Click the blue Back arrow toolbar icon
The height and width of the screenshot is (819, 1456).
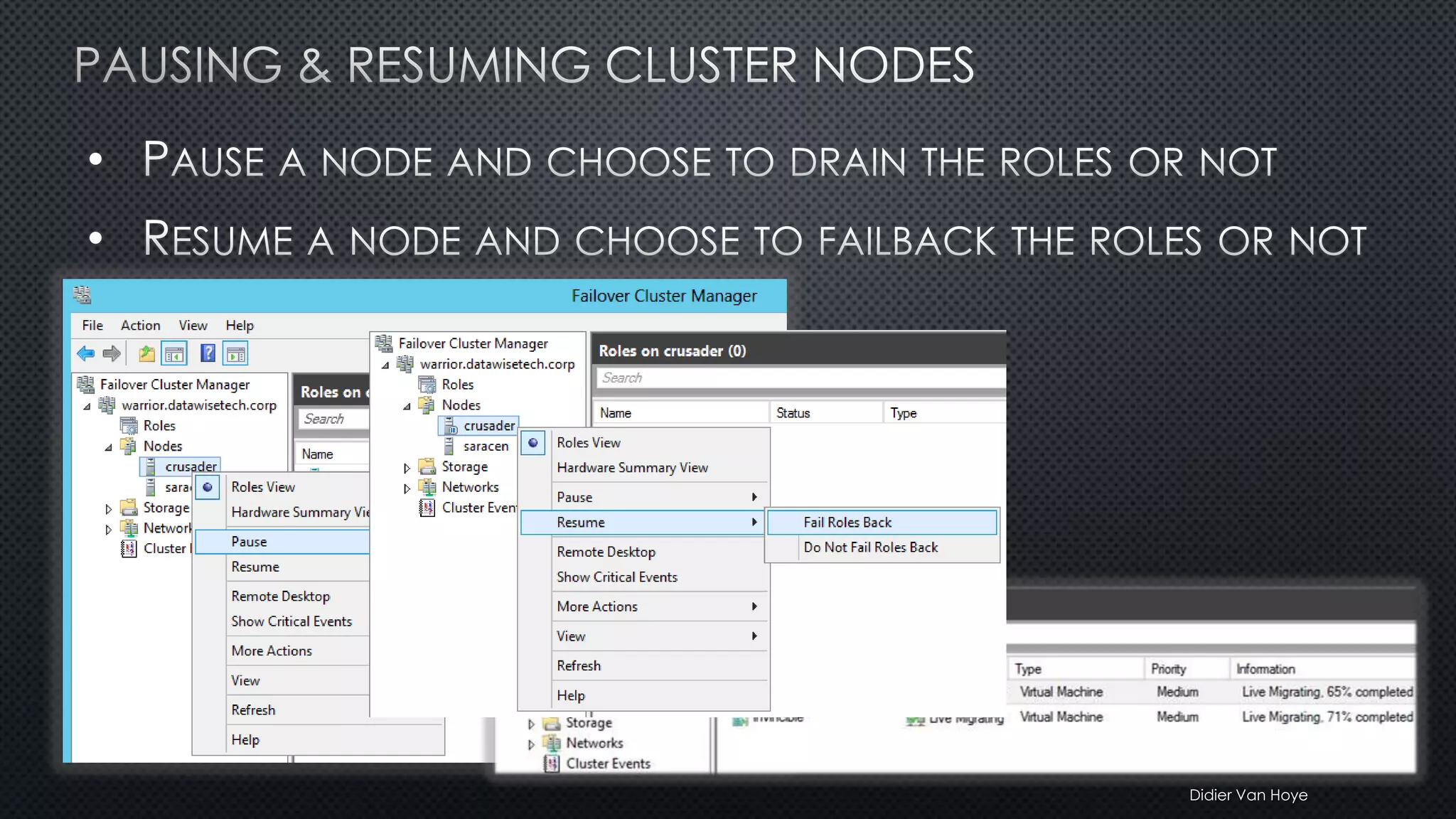[86, 353]
